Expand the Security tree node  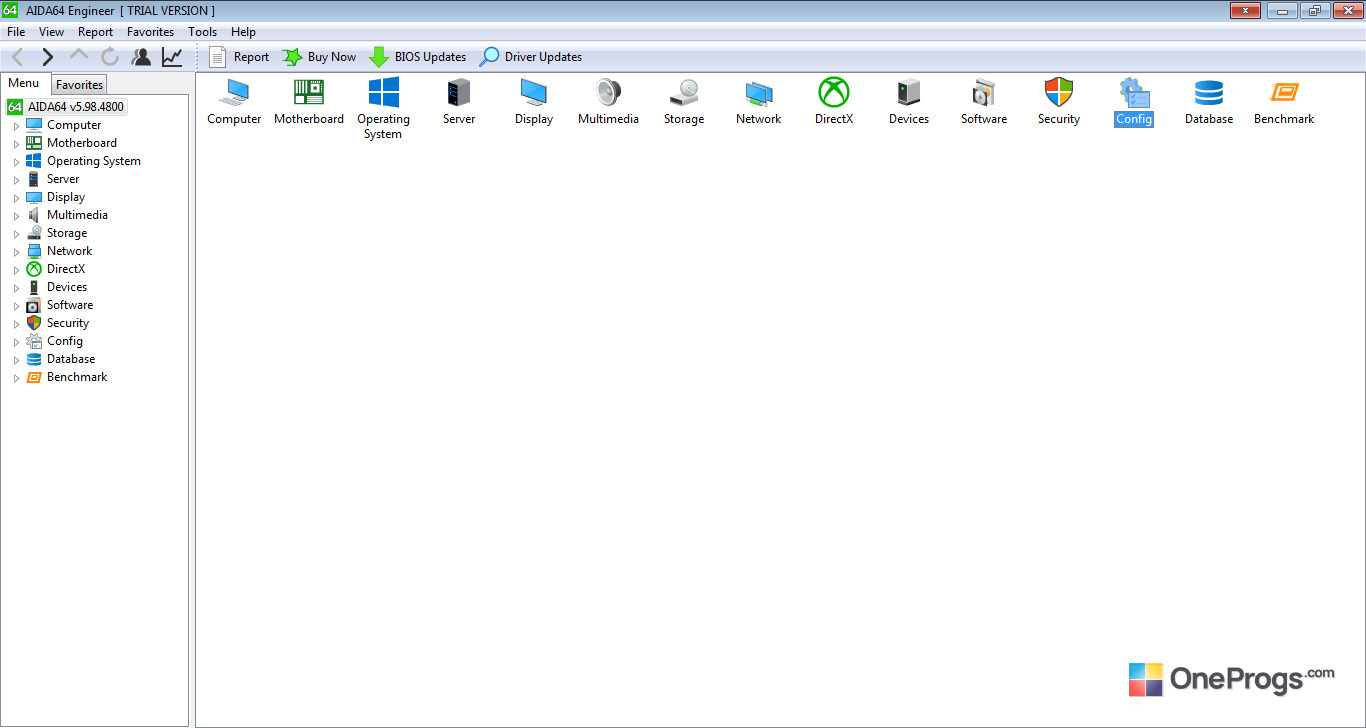coord(16,324)
